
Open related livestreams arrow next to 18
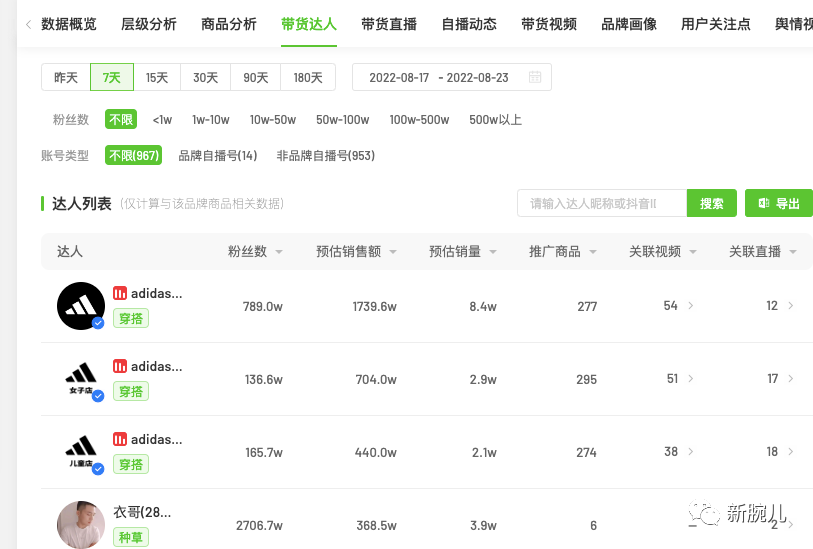coord(791,452)
